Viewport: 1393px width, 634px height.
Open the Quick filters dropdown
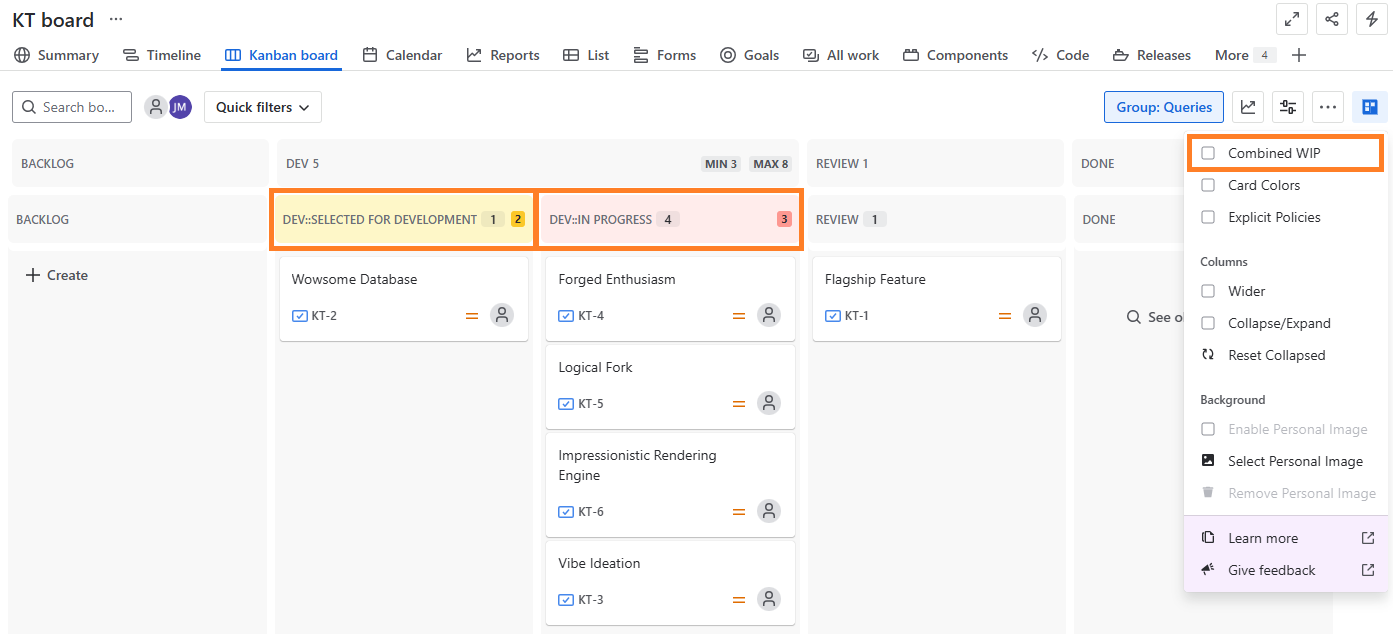(x=262, y=107)
